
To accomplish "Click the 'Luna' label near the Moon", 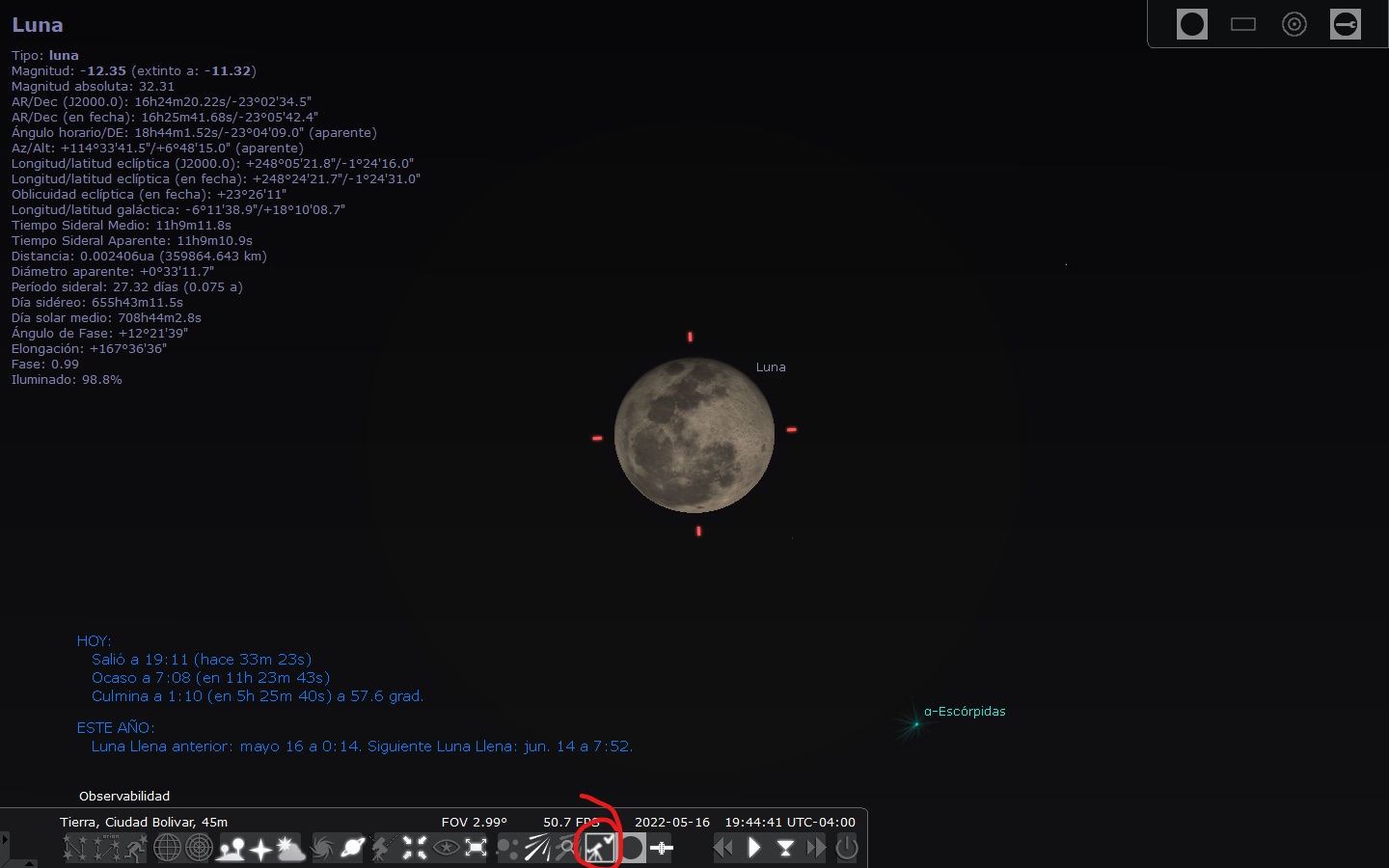I will (771, 366).
